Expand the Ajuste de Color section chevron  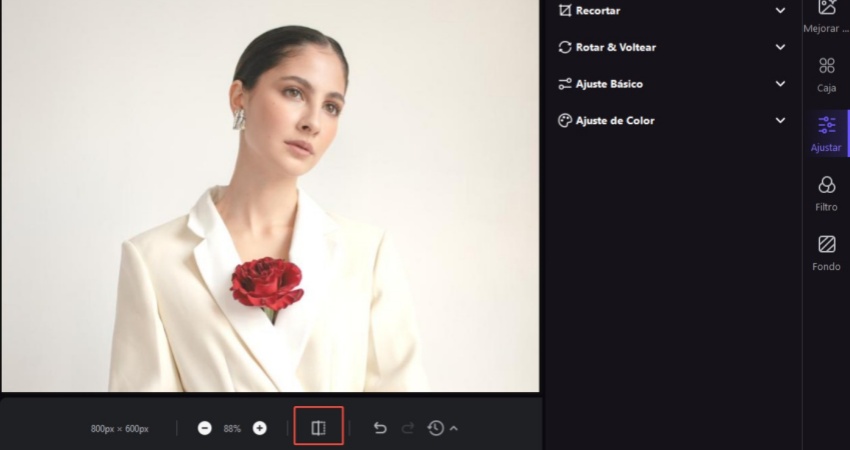(x=780, y=121)
